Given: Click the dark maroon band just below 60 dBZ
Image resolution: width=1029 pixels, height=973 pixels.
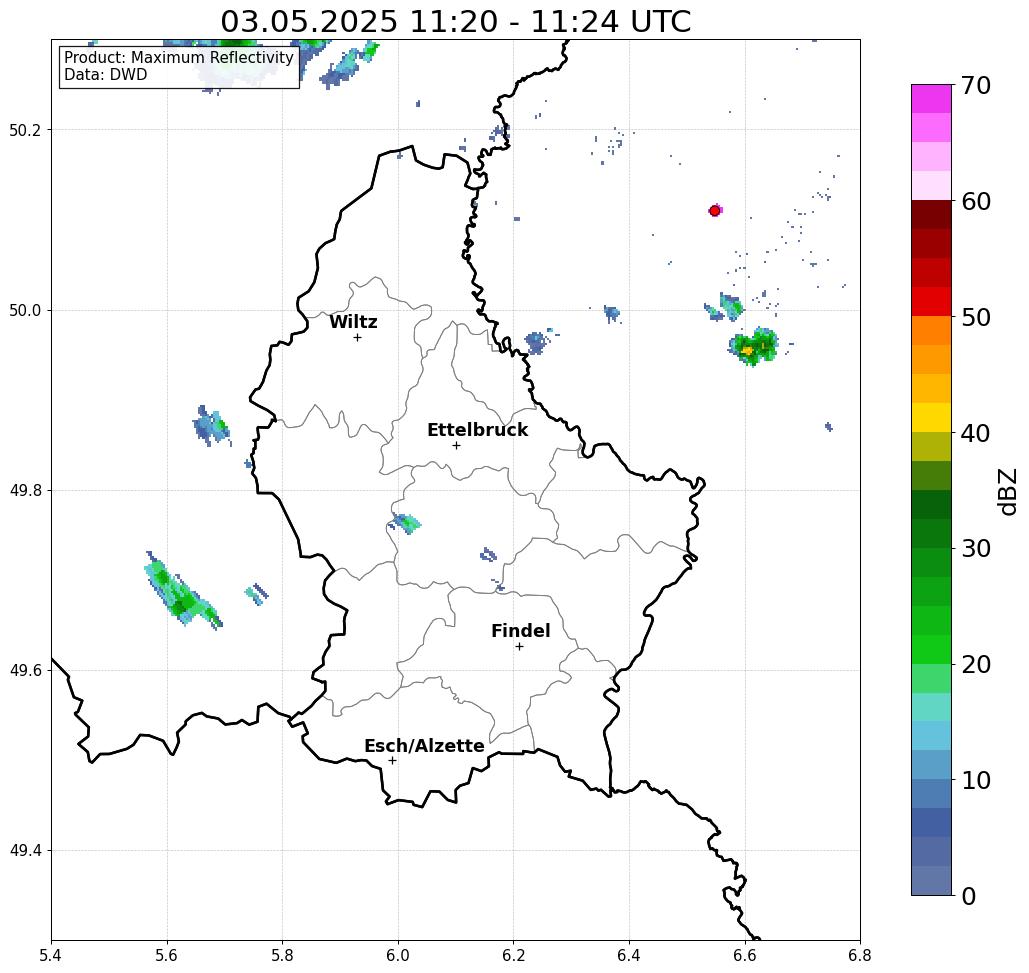Looking at the screenshot, I should coord(931,215).
